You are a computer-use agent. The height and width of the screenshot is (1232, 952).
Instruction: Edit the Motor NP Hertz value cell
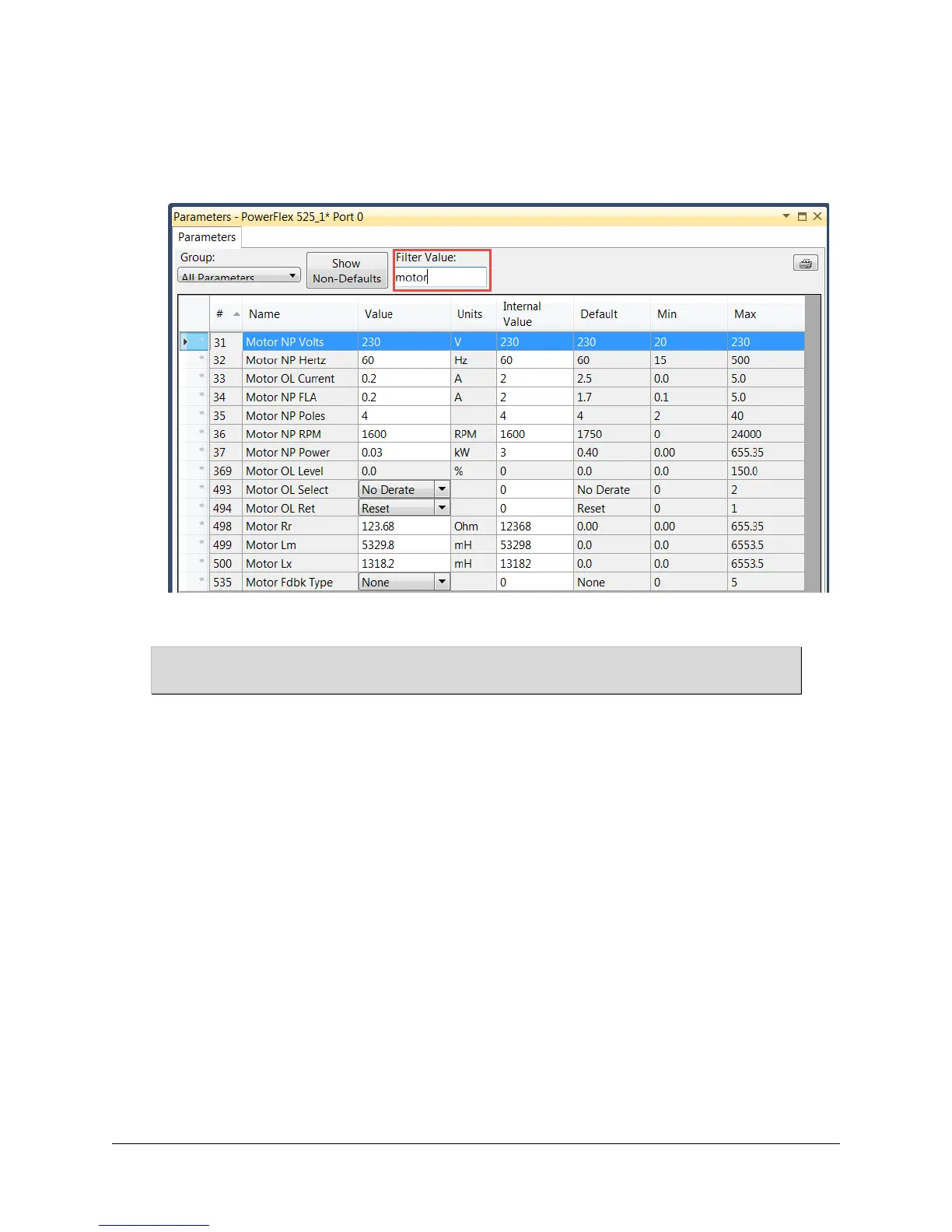coord(404,360)
